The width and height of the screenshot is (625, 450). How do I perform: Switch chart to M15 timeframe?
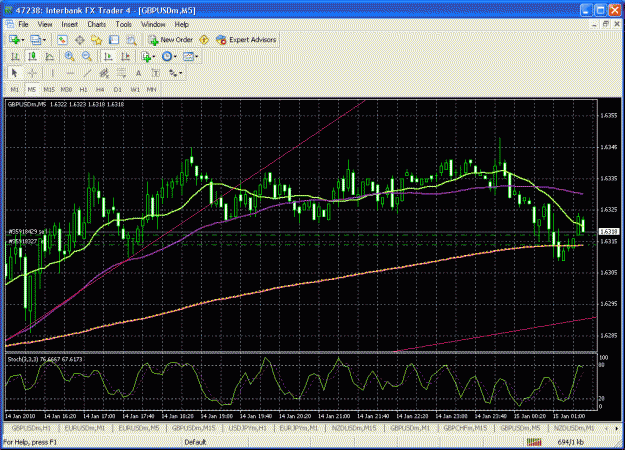pos(49,89)
